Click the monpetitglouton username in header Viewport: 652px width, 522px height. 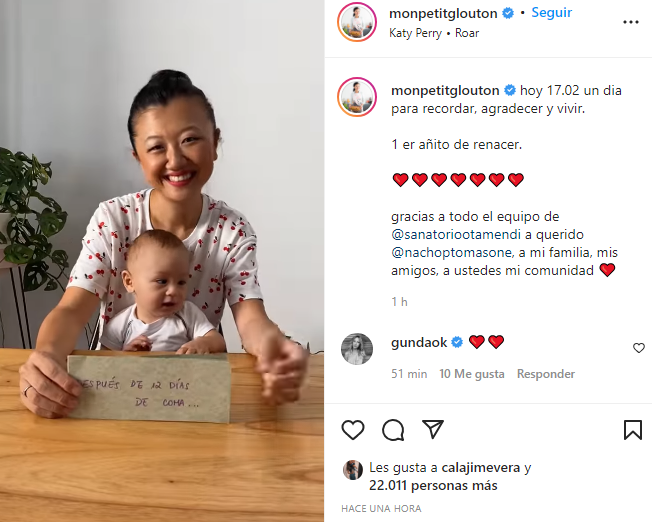(x=443, y=13)
